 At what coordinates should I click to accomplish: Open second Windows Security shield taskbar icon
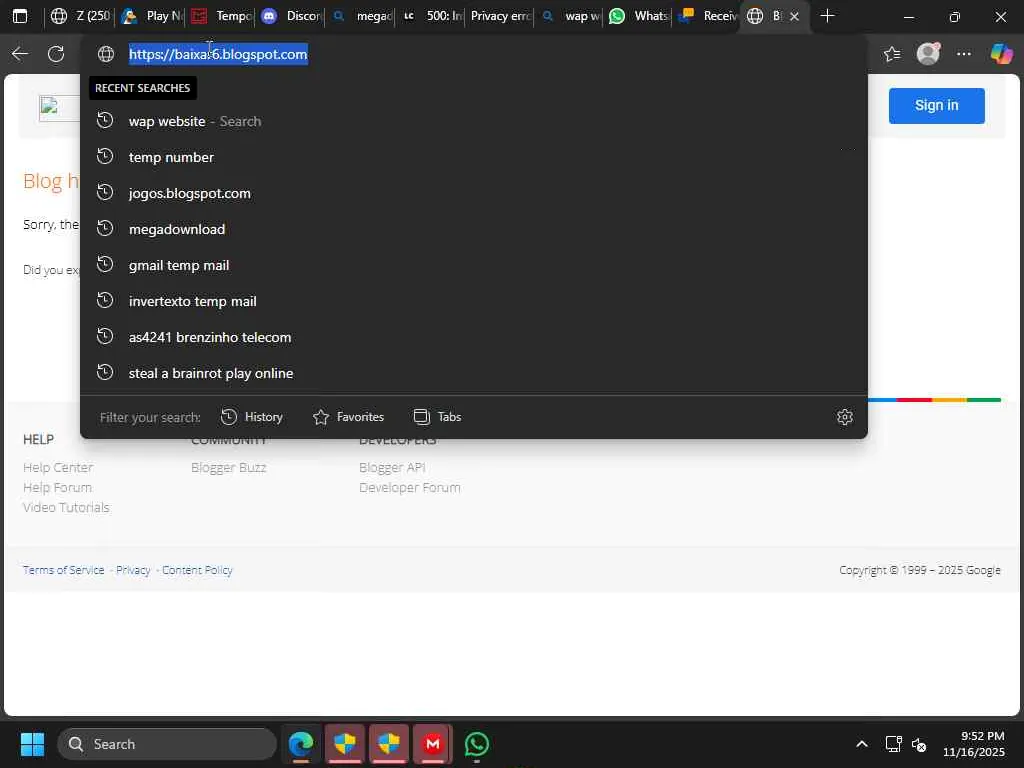[x=389, y=744]
